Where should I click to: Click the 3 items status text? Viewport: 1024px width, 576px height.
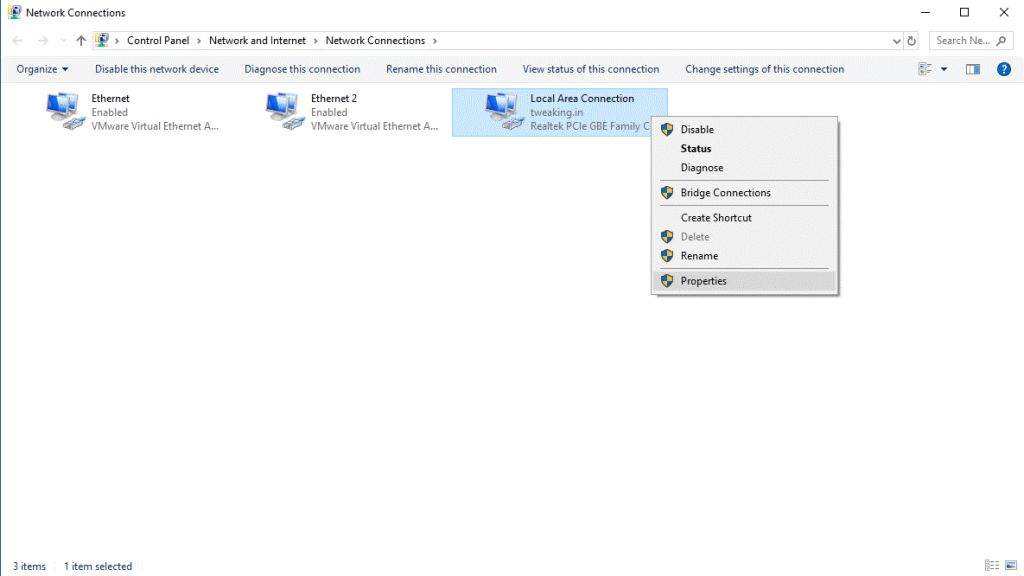29,566
